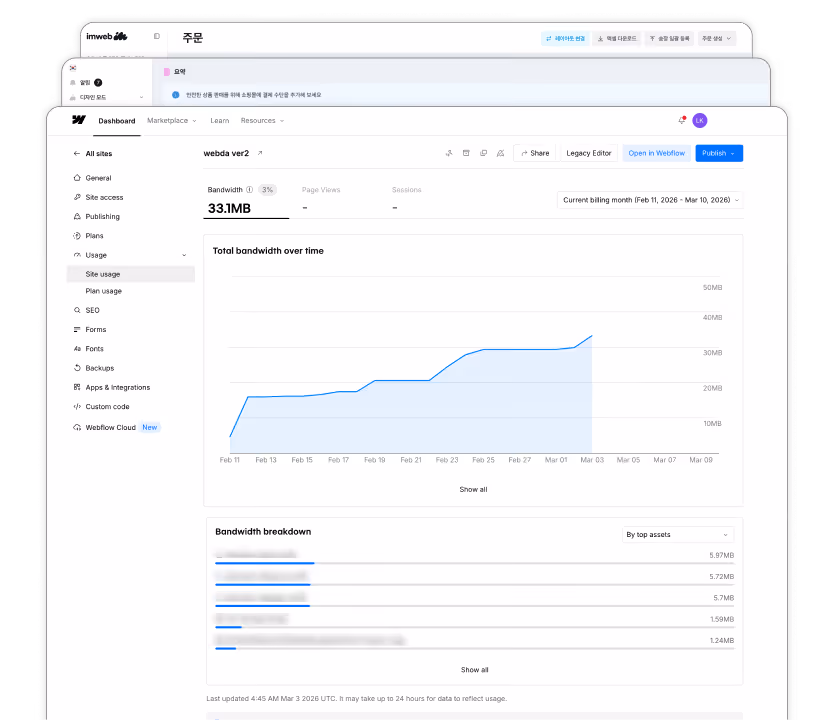The width and height of the screenshot is (834, 720).
Task: Open the Publish dropdown button
Action: pos(719,153)
